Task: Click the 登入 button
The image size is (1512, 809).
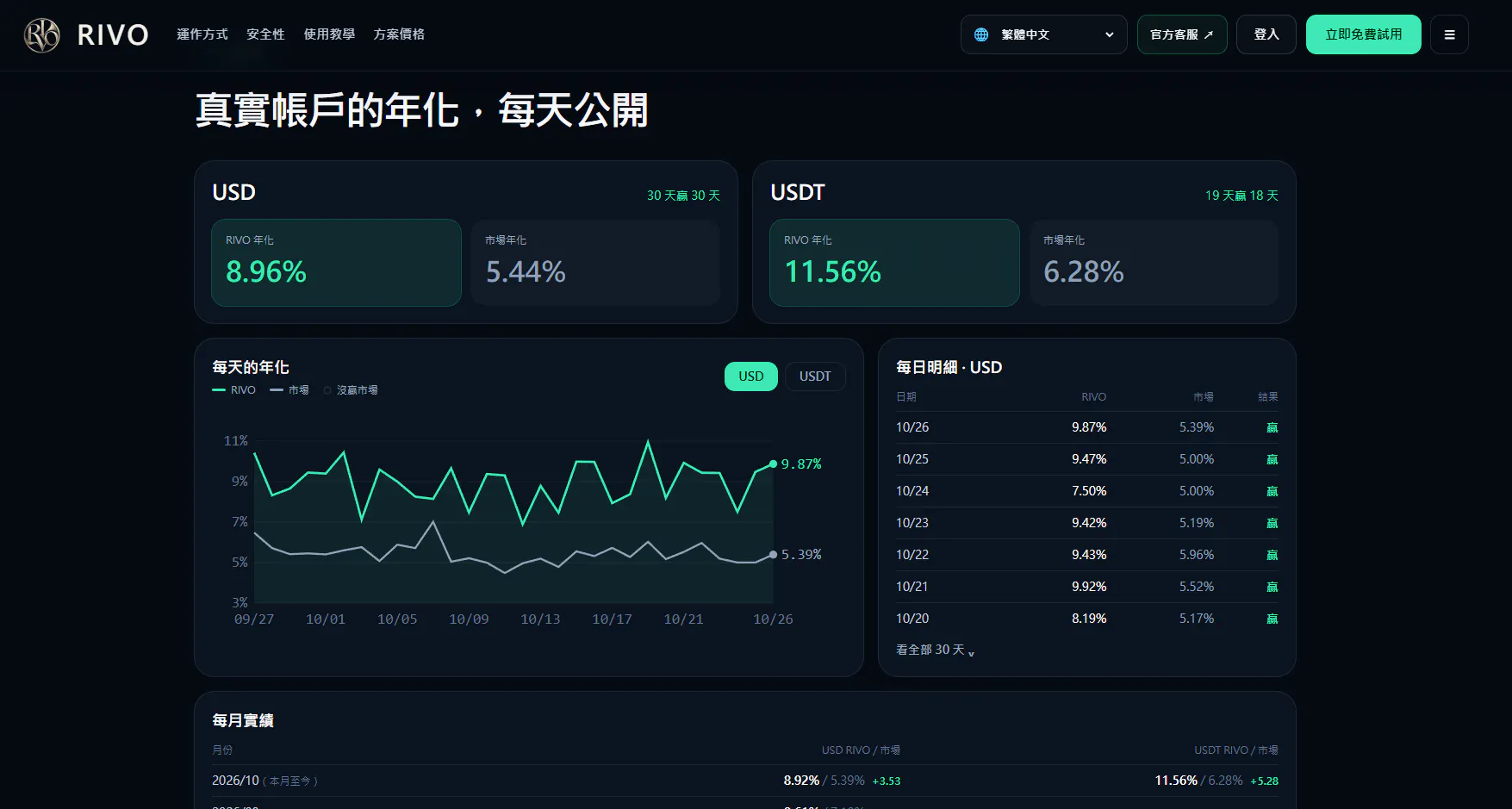Action: (x=1266, y=34)
